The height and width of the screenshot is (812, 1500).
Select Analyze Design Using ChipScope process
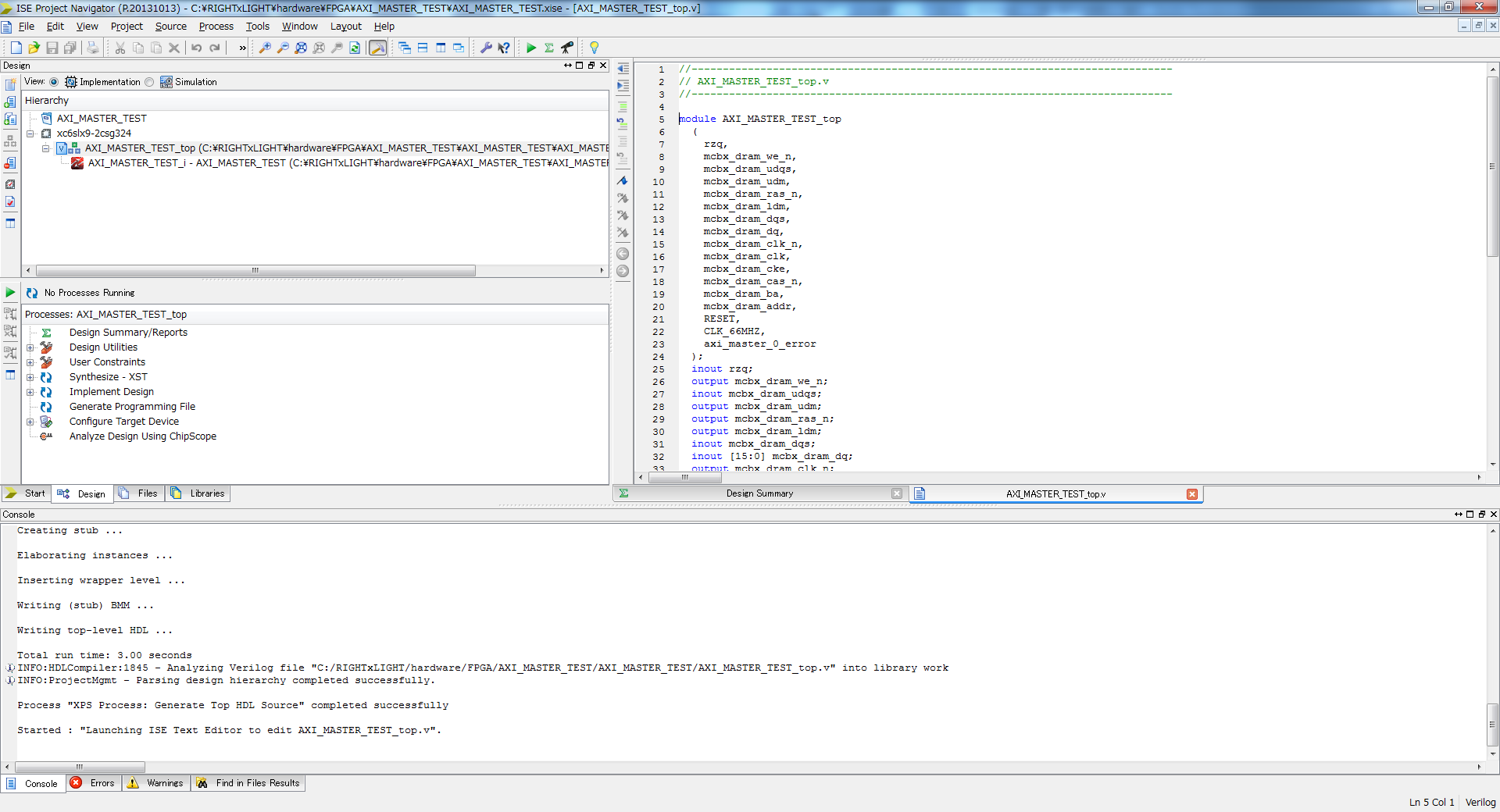(143, 436)
